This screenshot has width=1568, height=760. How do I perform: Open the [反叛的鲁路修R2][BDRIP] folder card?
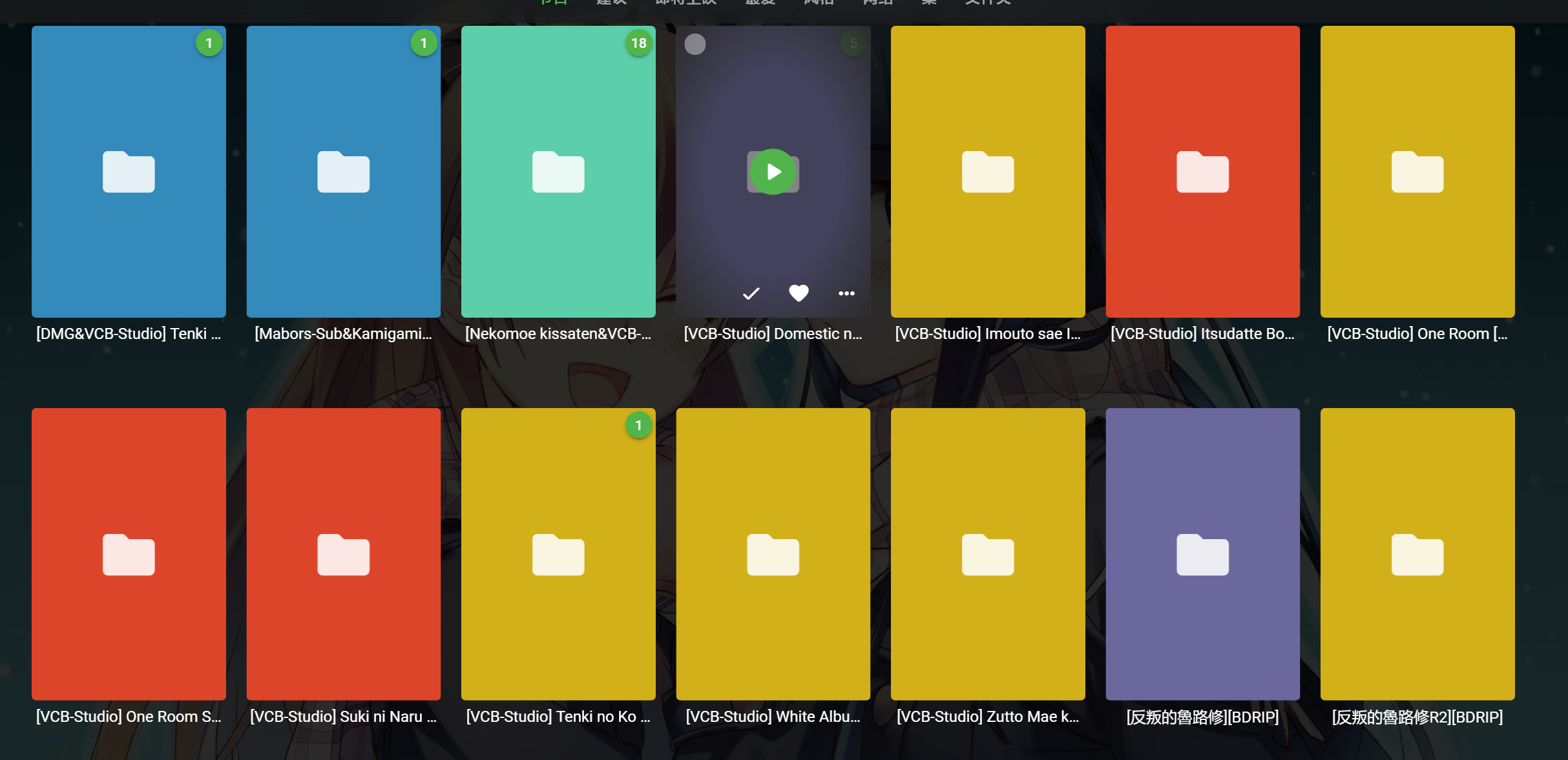(x=1417, y=554)
